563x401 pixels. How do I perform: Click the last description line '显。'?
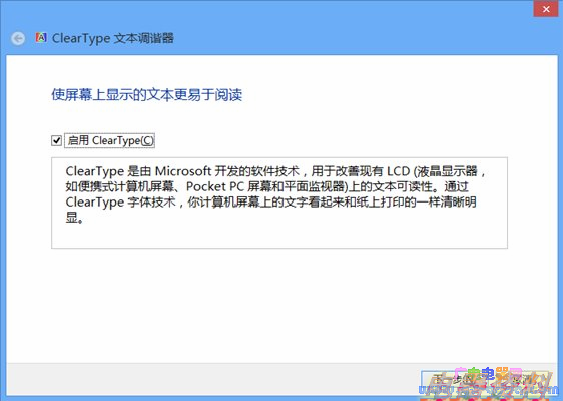point(74,218)
